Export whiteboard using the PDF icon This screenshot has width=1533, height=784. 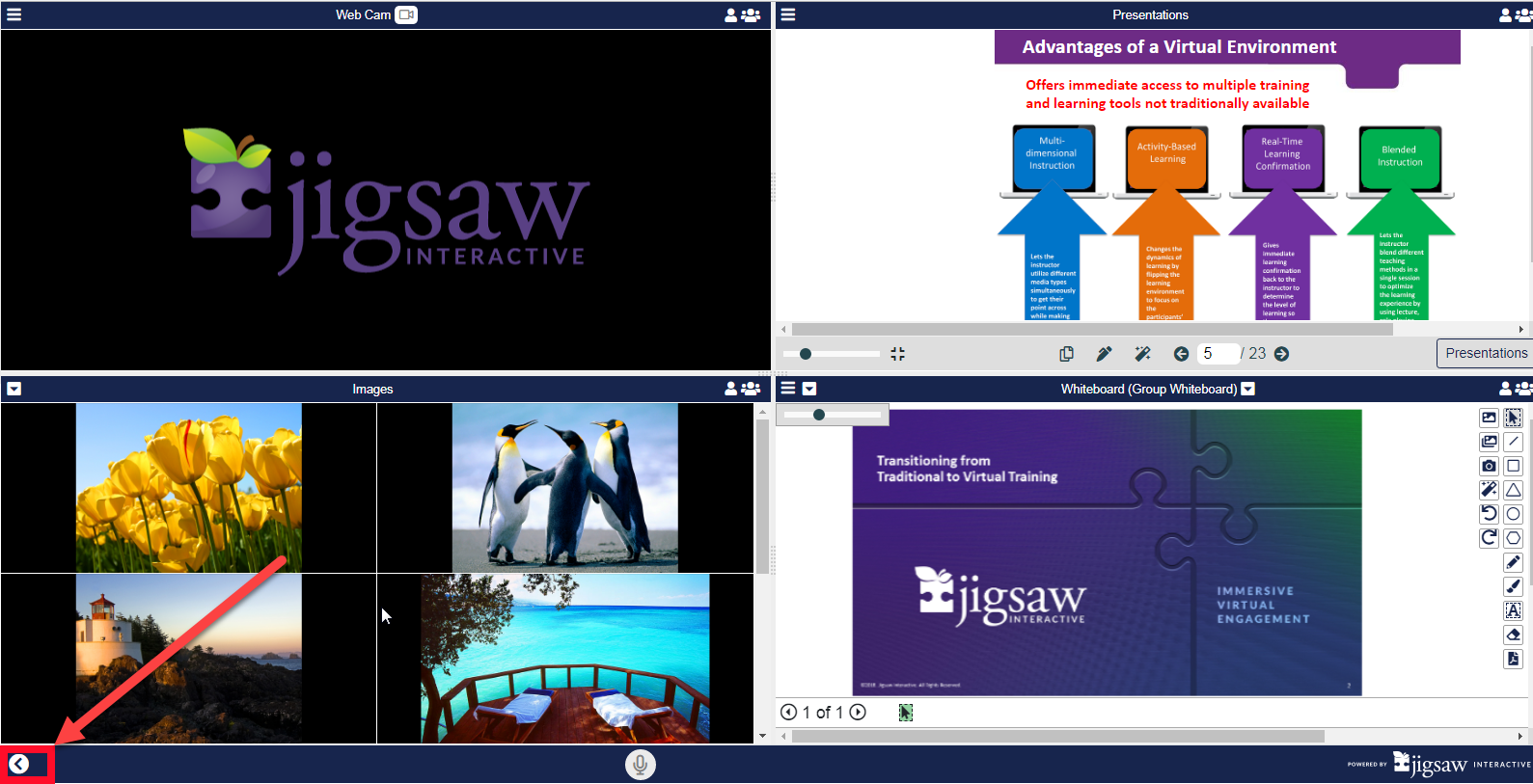click(x=1513, y=659)
